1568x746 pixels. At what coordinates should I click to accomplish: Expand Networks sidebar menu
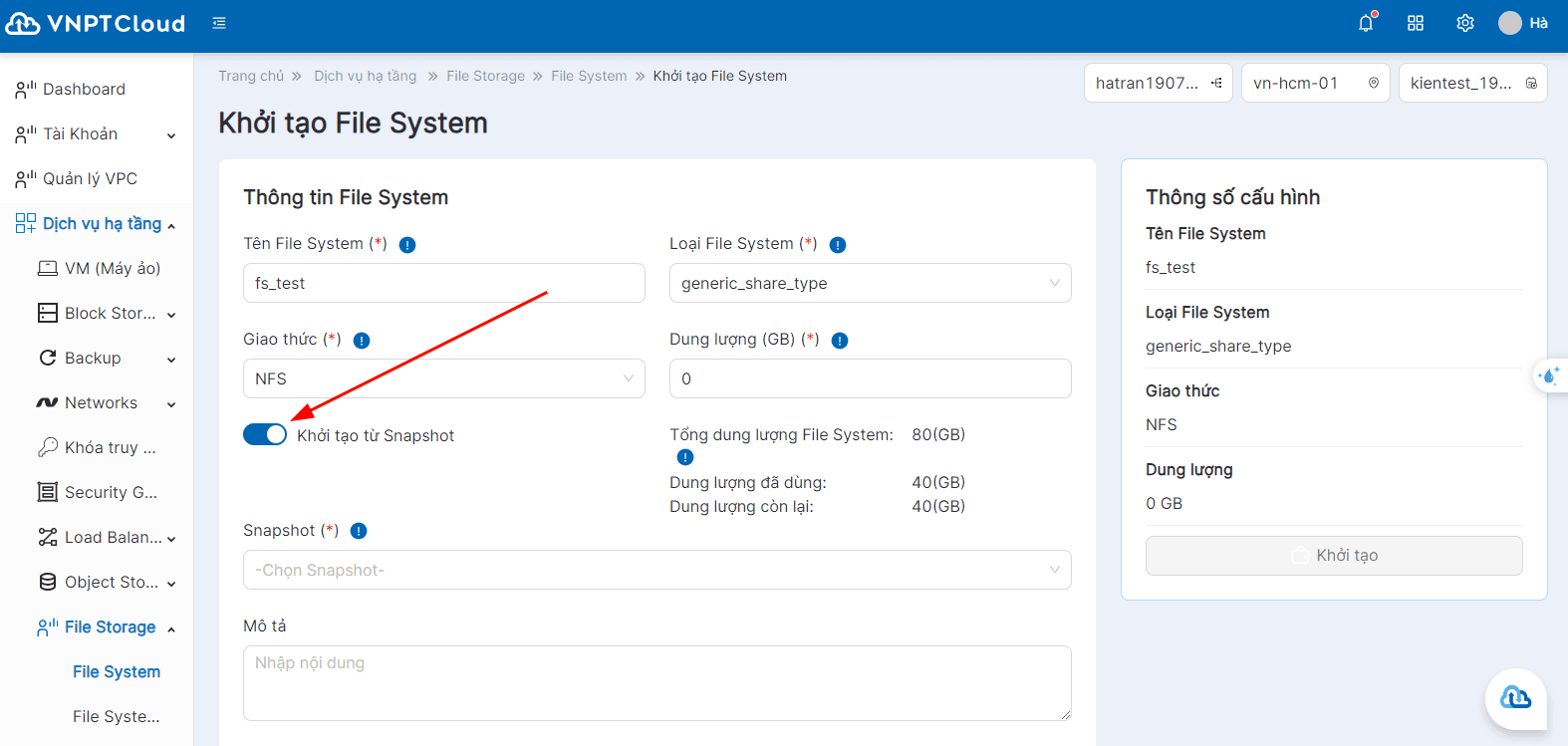[x=108, y=402]
